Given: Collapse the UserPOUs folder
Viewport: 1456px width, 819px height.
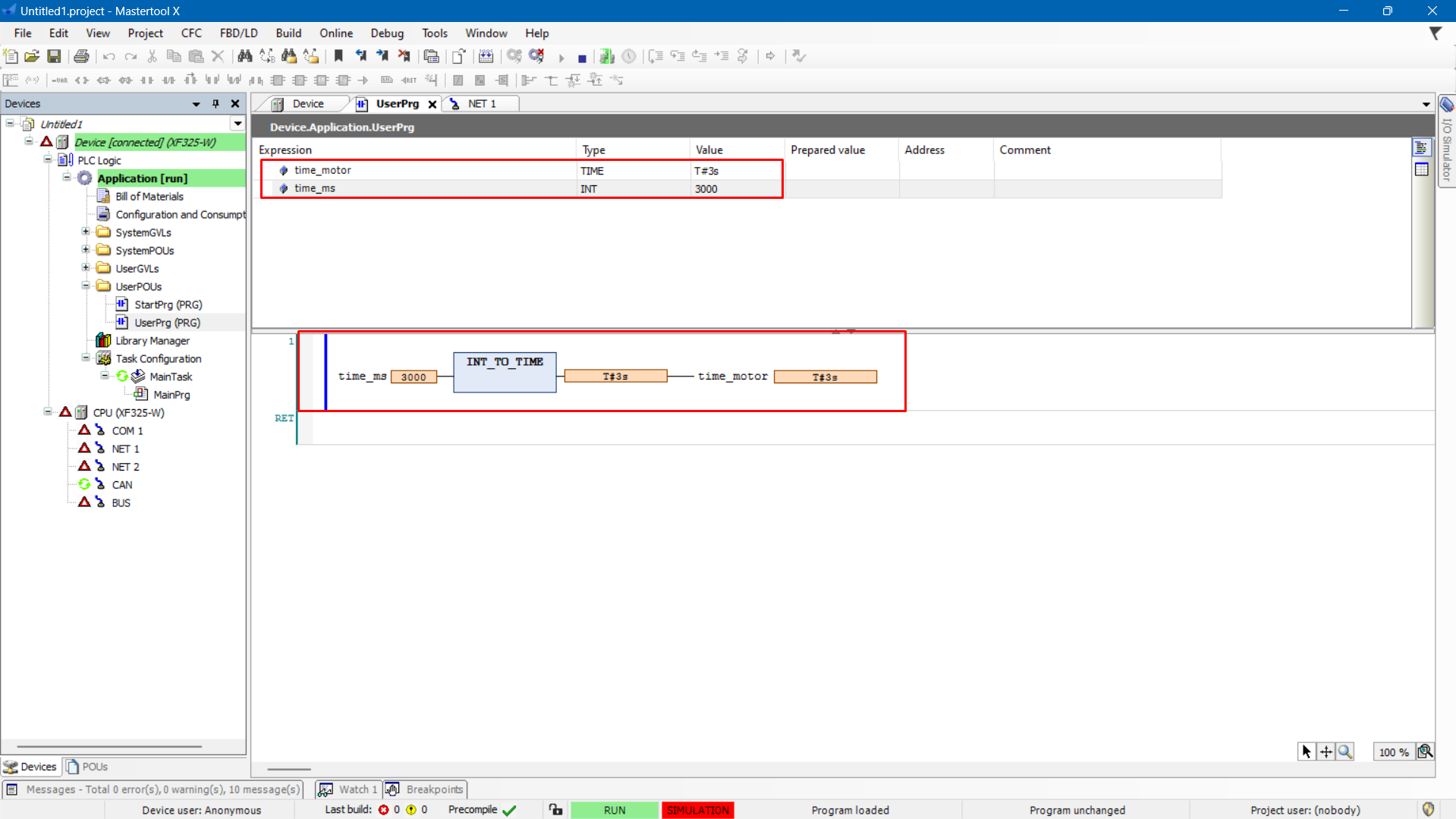Looking at the screenshot, I should [x=86, y=286].
